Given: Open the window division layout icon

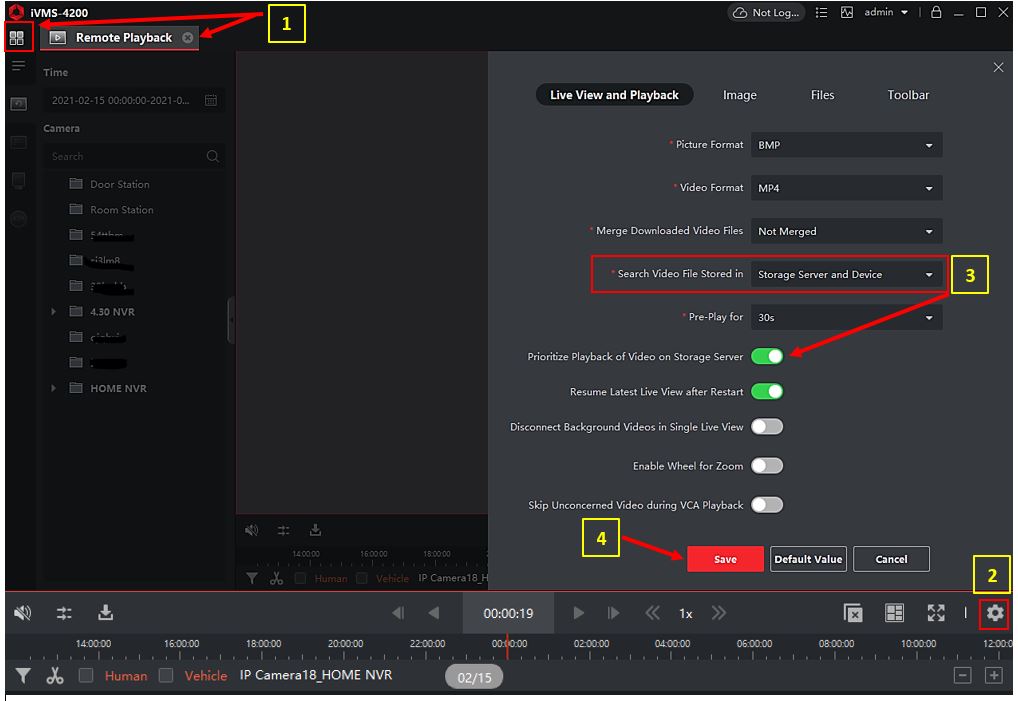Looking at the screenshot, I should click(x=895, y=613).
